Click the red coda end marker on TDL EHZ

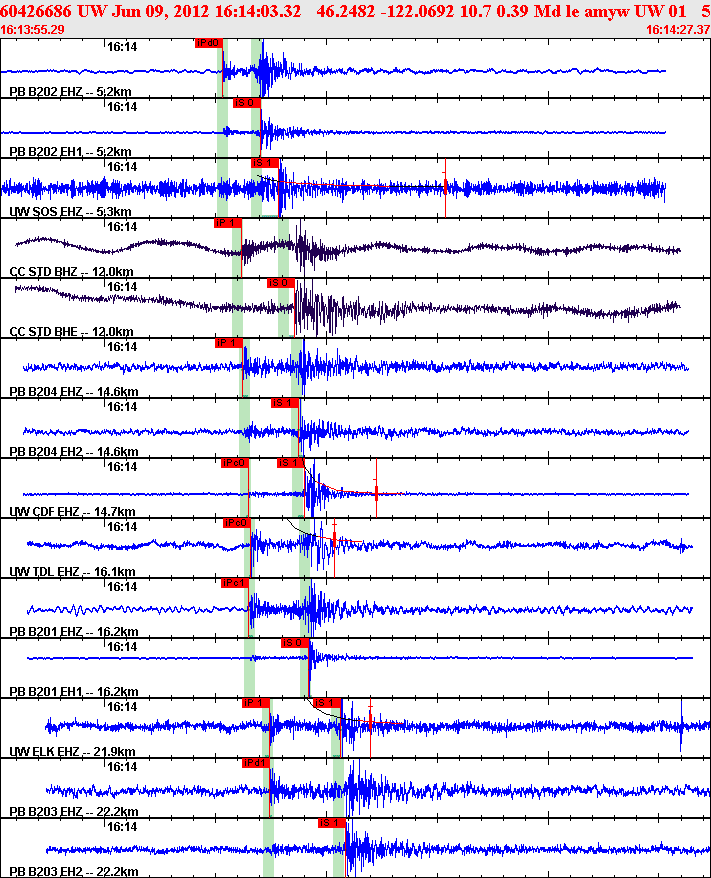334,548
